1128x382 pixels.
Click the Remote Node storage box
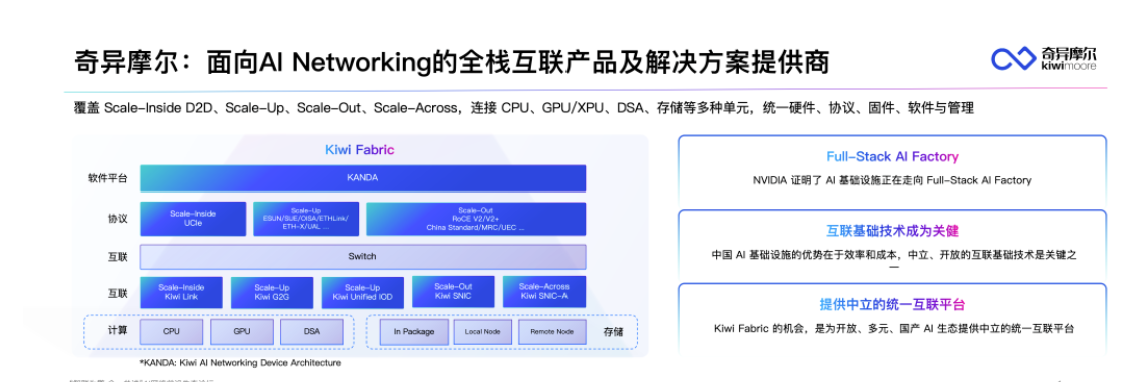click(x=552, y=332)
